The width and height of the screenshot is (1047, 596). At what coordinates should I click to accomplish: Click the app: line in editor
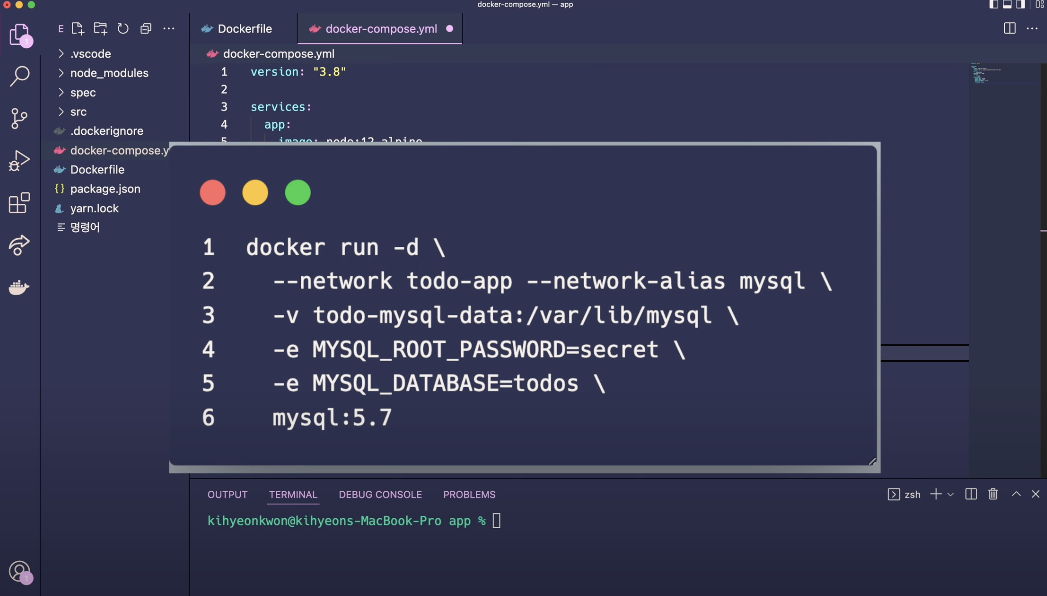(277, 124)
